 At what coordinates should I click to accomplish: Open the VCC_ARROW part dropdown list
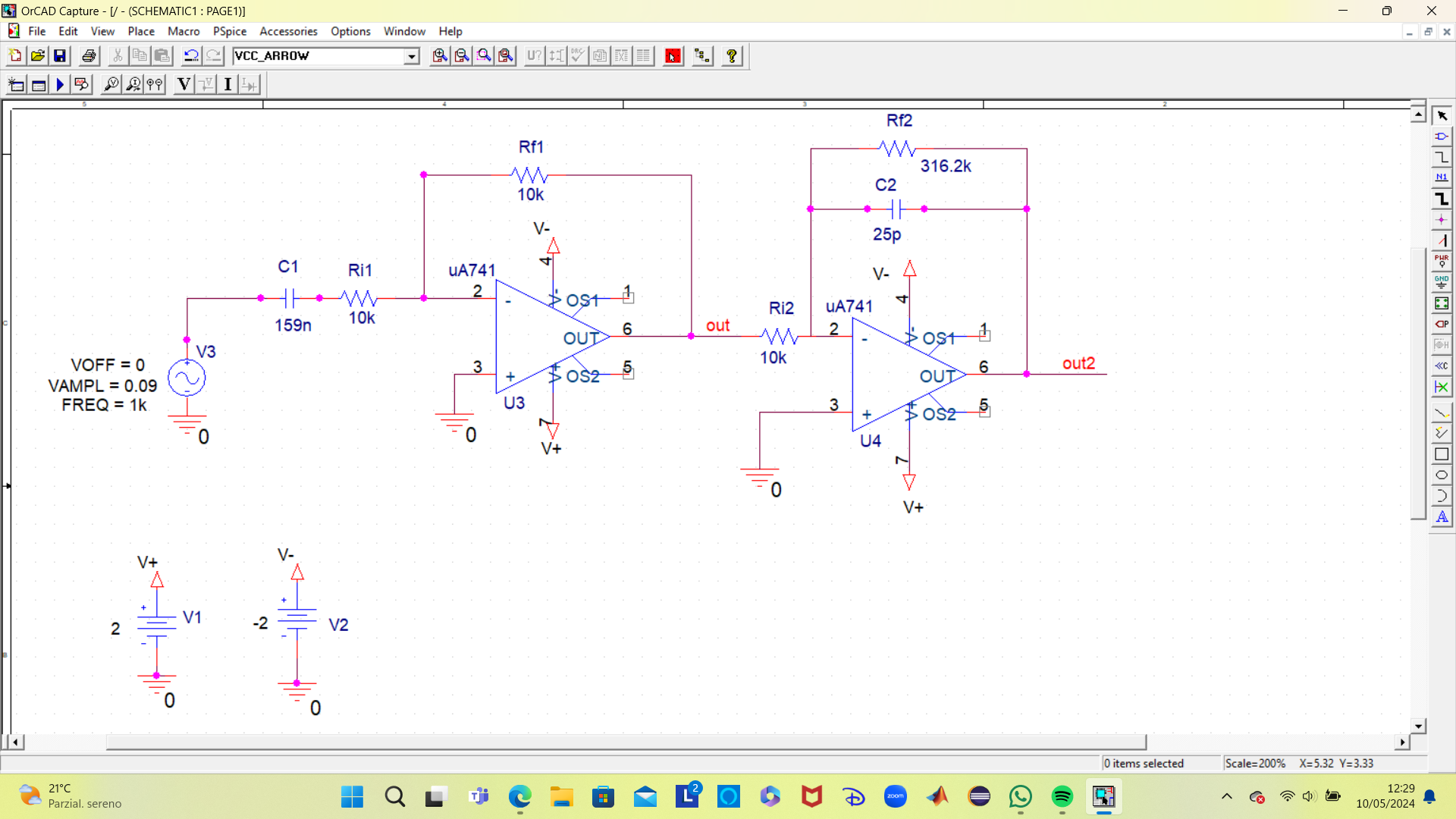[411, 56]
